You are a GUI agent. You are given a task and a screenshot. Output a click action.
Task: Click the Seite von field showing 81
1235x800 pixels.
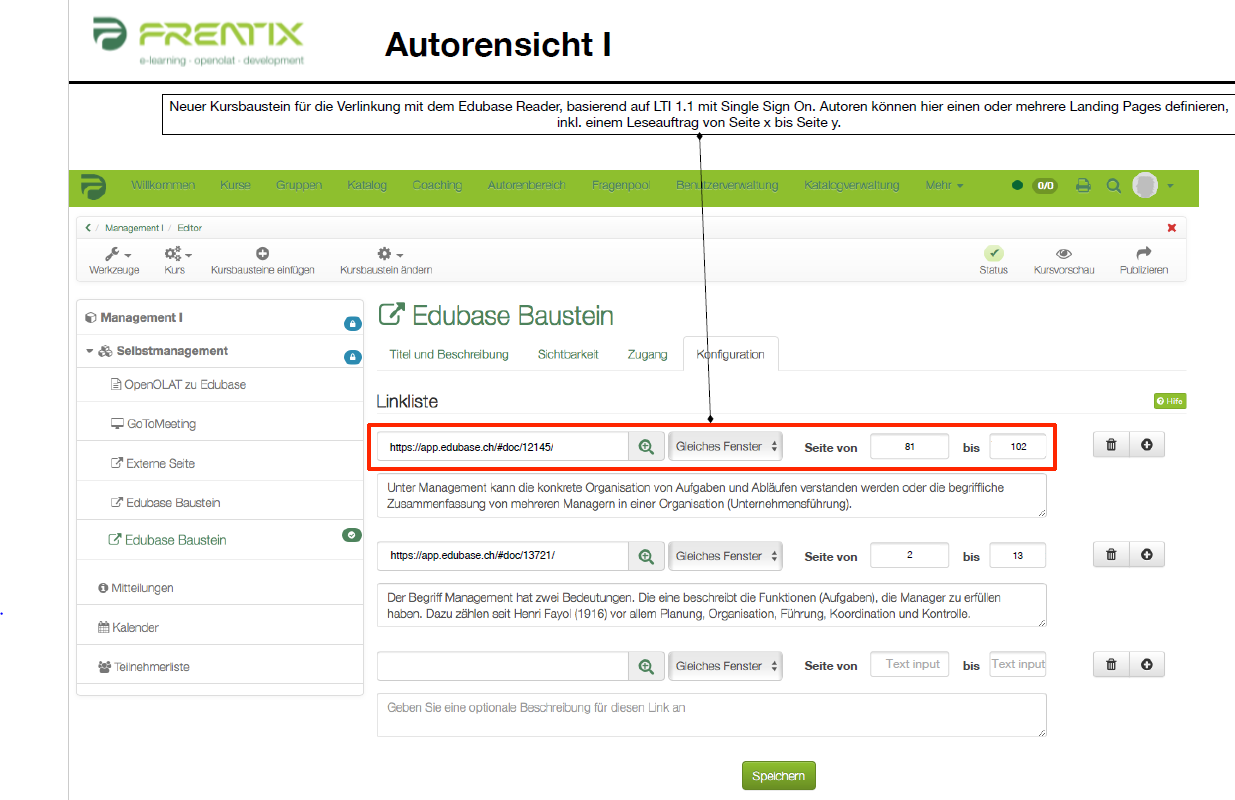point(909,446)
